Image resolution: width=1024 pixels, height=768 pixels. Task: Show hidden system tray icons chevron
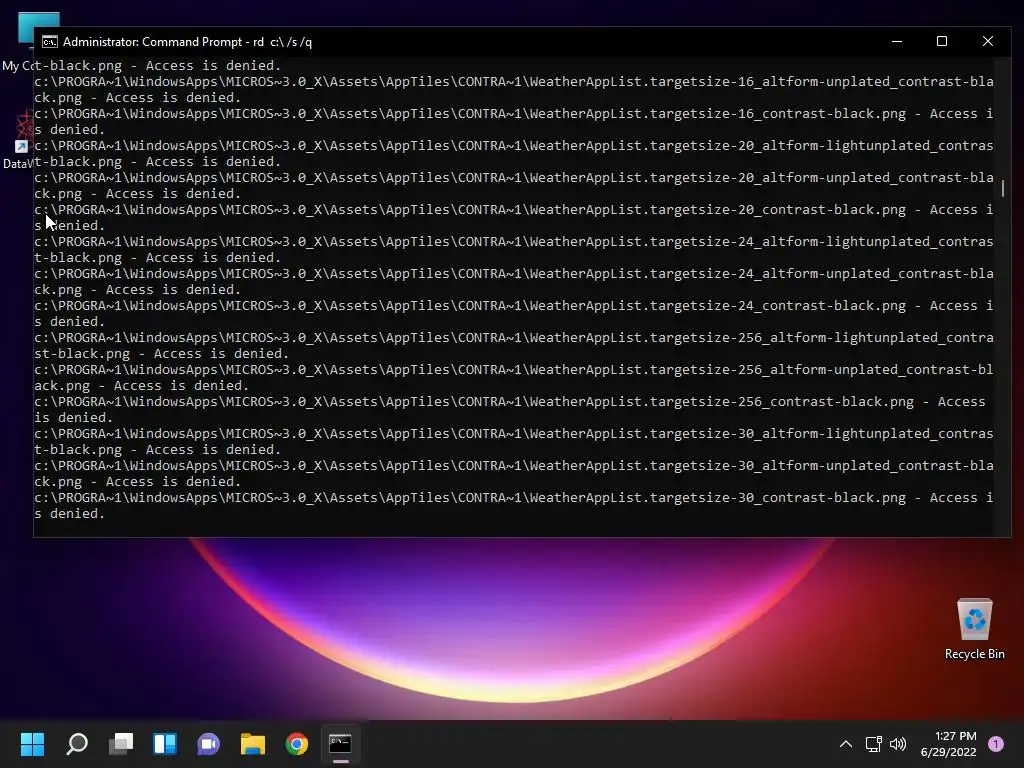846,744
